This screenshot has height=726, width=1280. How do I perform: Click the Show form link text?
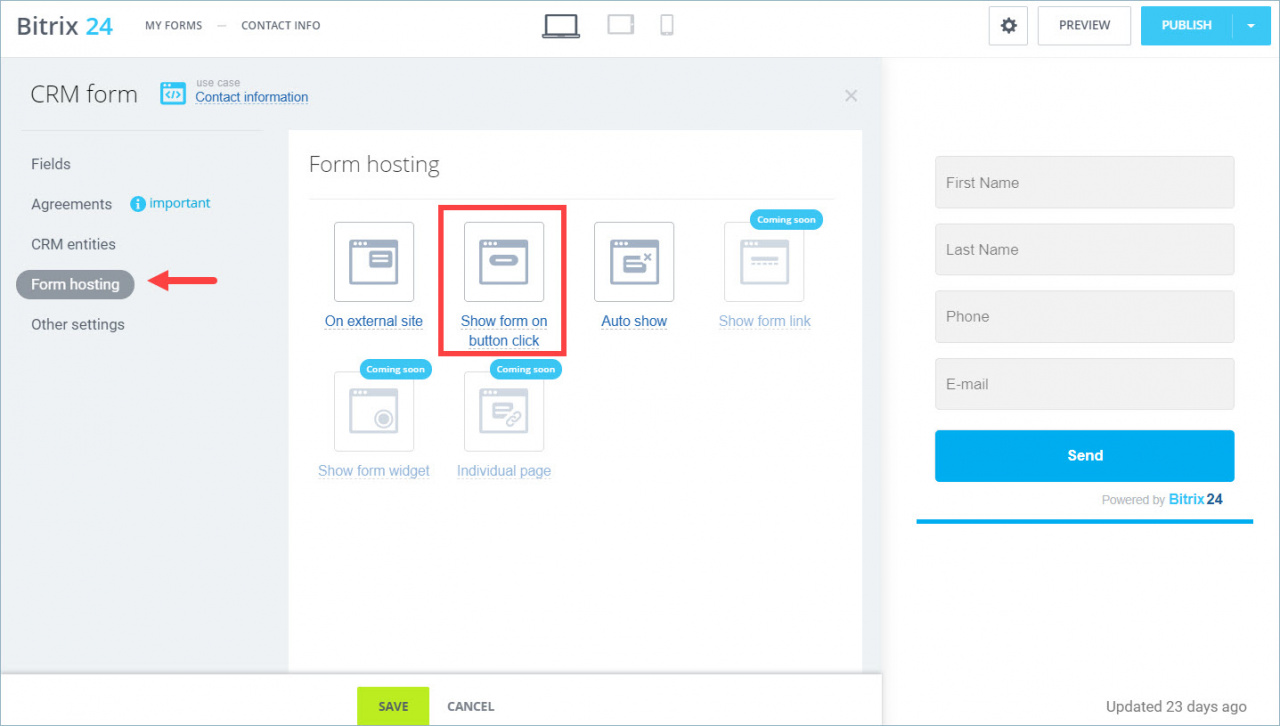[765, 321]
